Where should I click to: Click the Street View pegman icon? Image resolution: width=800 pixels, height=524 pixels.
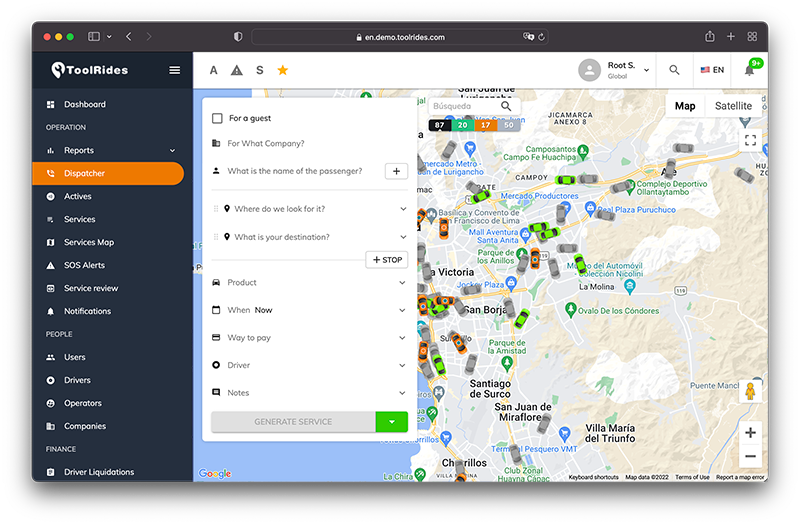point(750,391)
